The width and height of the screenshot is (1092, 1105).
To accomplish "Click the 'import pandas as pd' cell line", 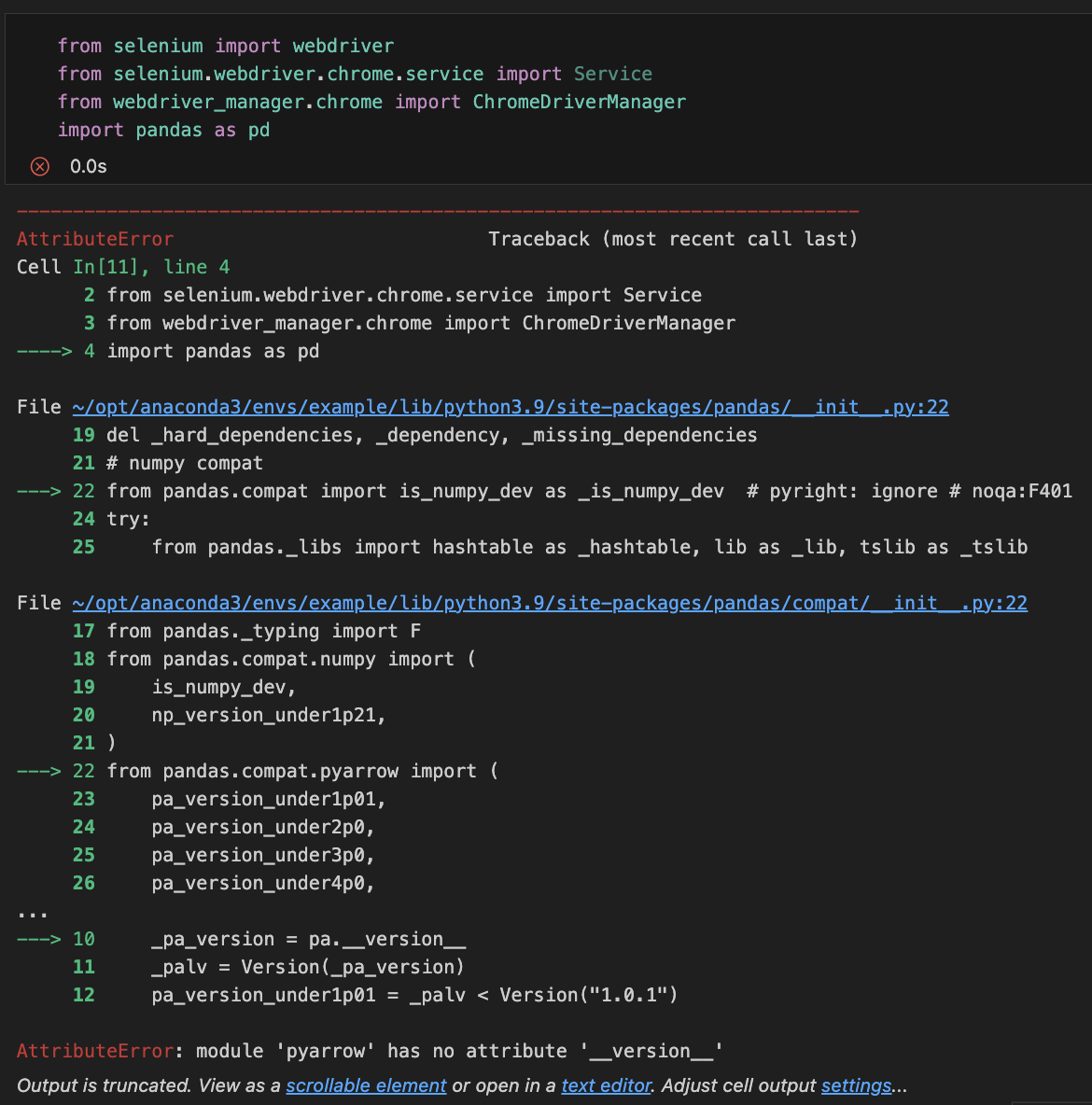I will pos(163,130).
